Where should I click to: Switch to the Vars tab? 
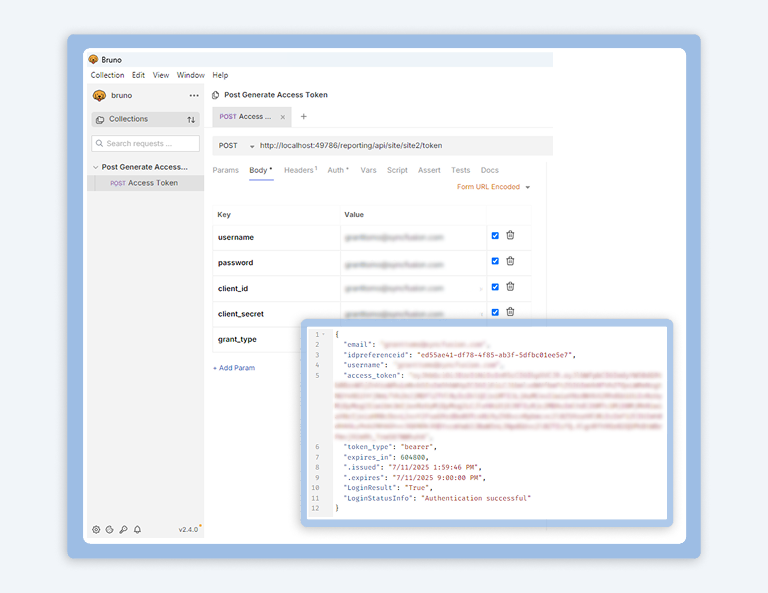tap(368, 170)
